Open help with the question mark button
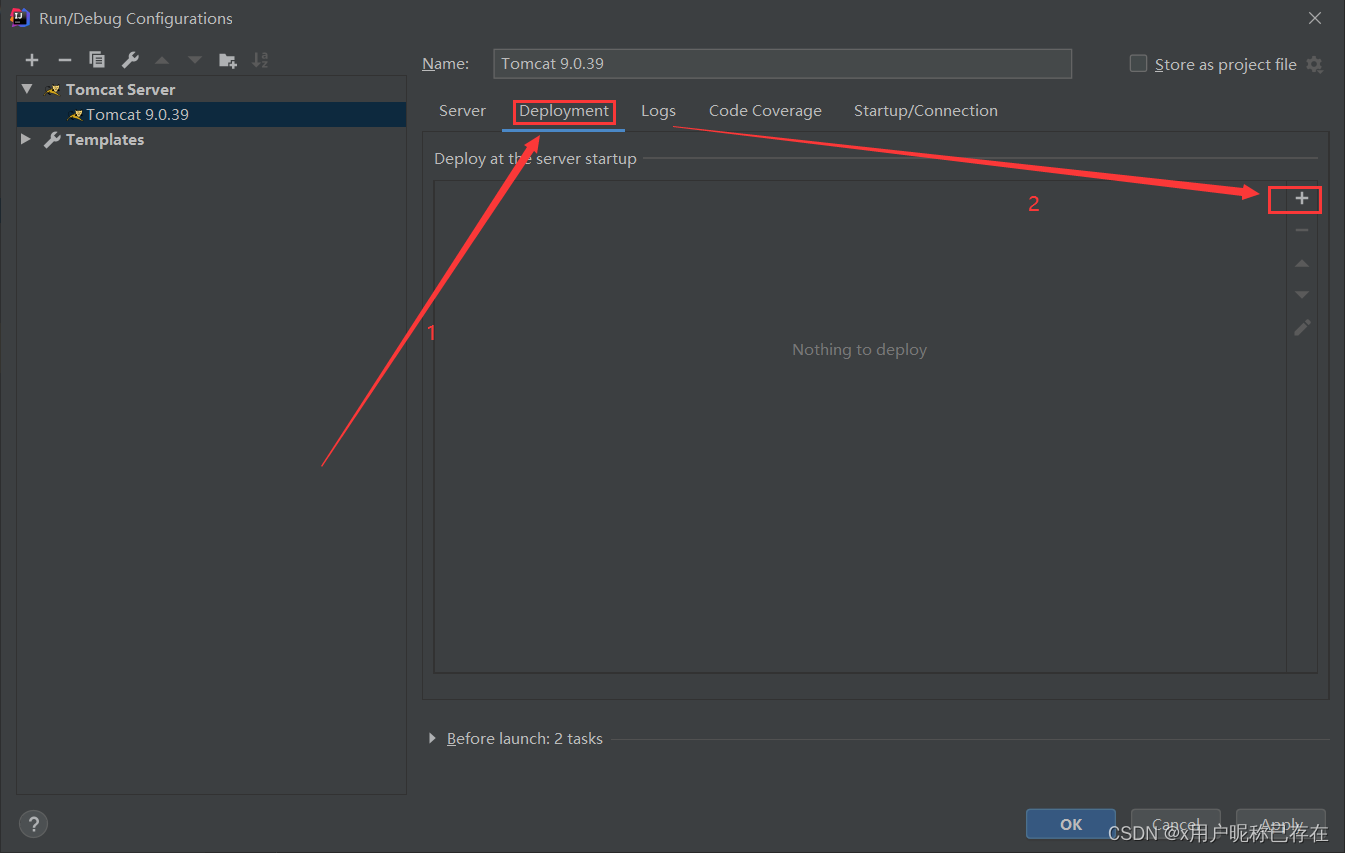This screenshot has height=853, width=1345. tap(33, 824)
